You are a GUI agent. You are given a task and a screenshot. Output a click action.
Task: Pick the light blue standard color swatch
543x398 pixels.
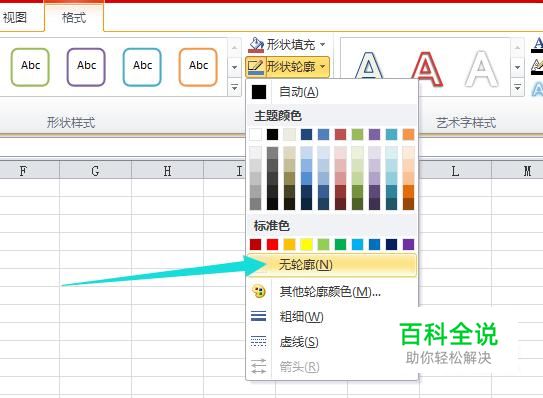click(x=357, y=245)
